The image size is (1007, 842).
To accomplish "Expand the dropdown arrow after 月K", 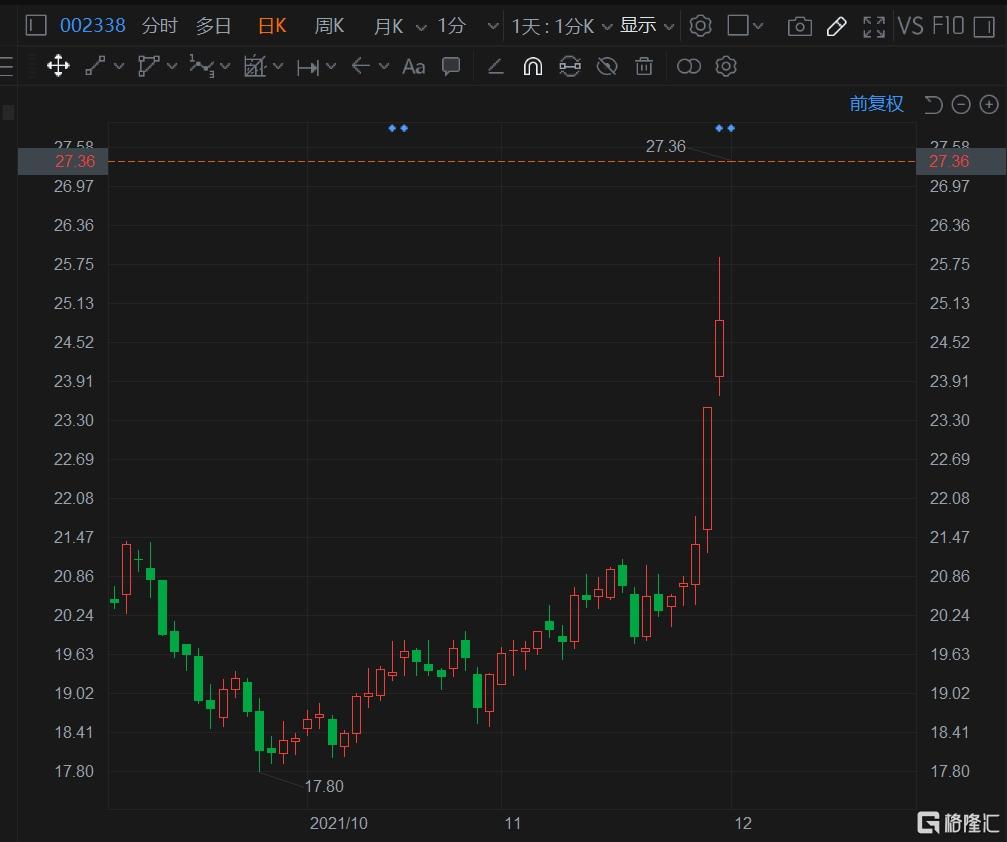I will pyautogui.click(x=421, y=27).
